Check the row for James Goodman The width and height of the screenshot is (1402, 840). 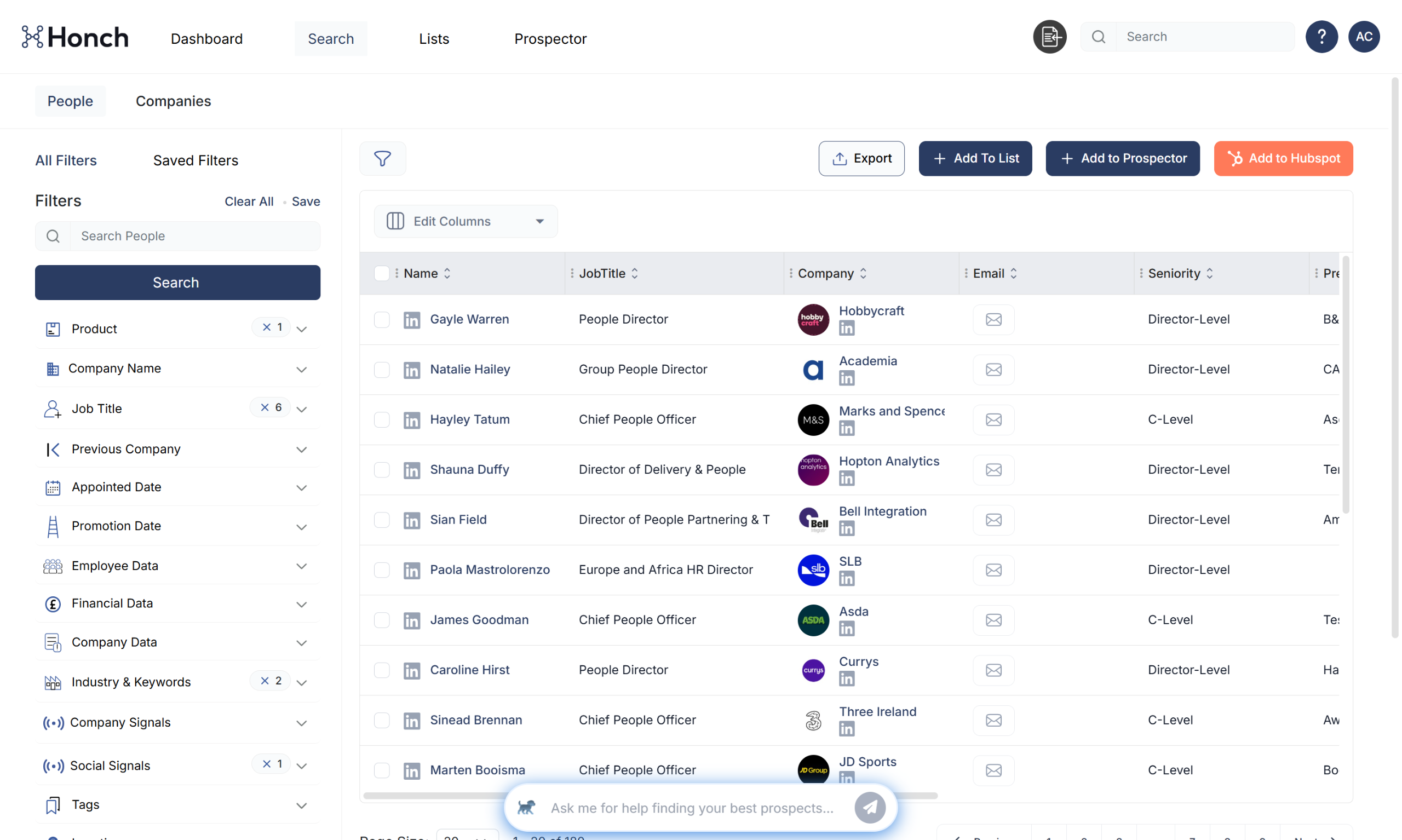click(382, 620)
